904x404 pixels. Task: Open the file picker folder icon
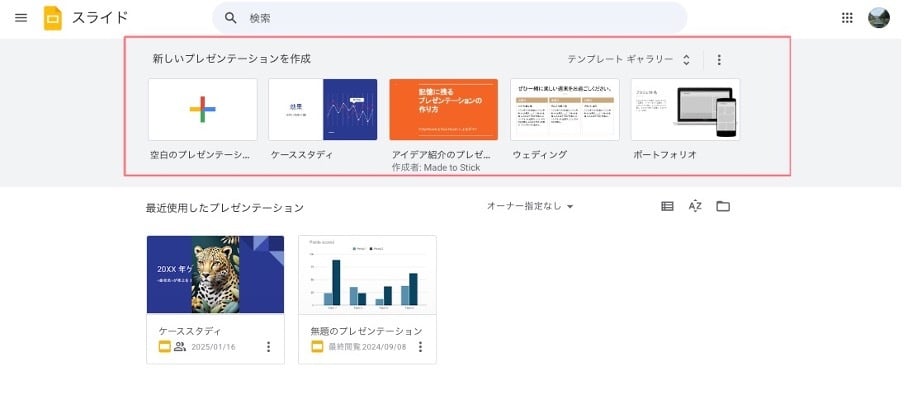click(x=723, y=207)
